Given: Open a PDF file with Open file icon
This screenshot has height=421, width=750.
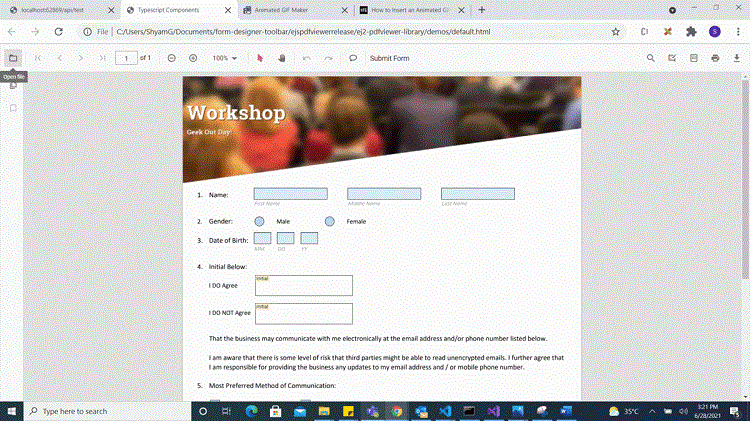Looking at the screenshot, I should [x=13, y=58].
